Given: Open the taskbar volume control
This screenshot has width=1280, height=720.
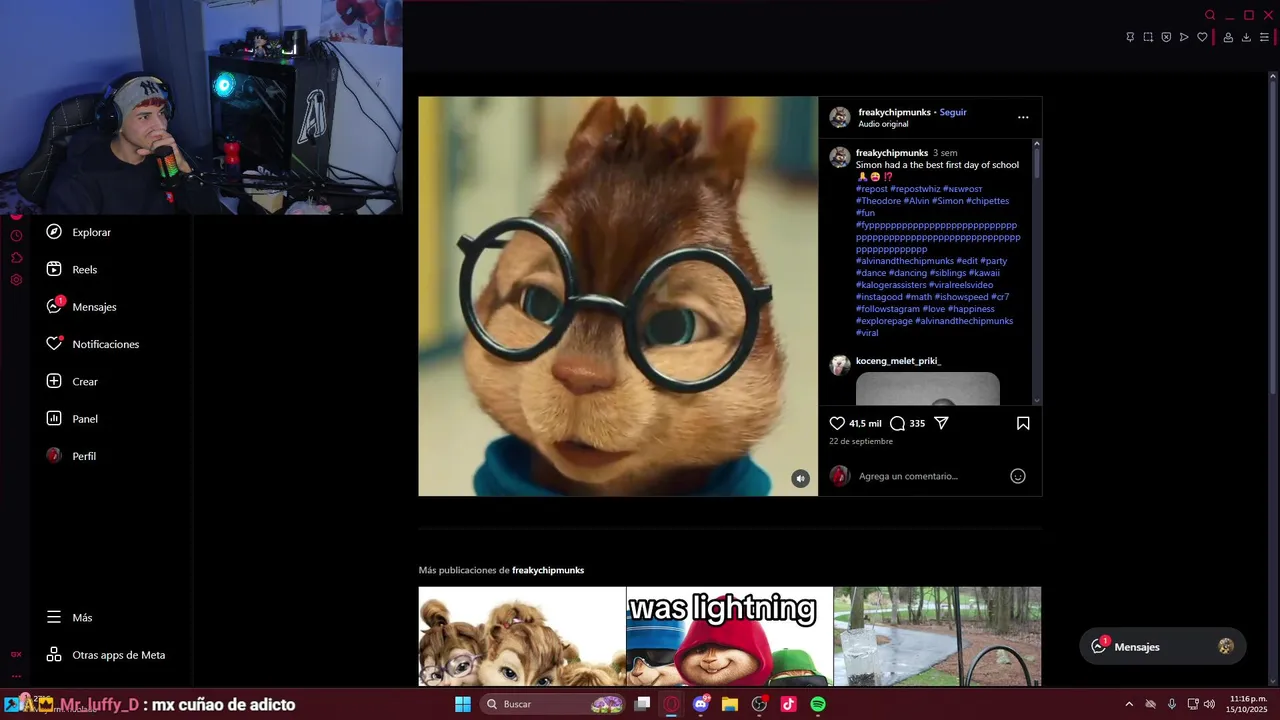Looking at the screenshot, I should pos(1209,704).
